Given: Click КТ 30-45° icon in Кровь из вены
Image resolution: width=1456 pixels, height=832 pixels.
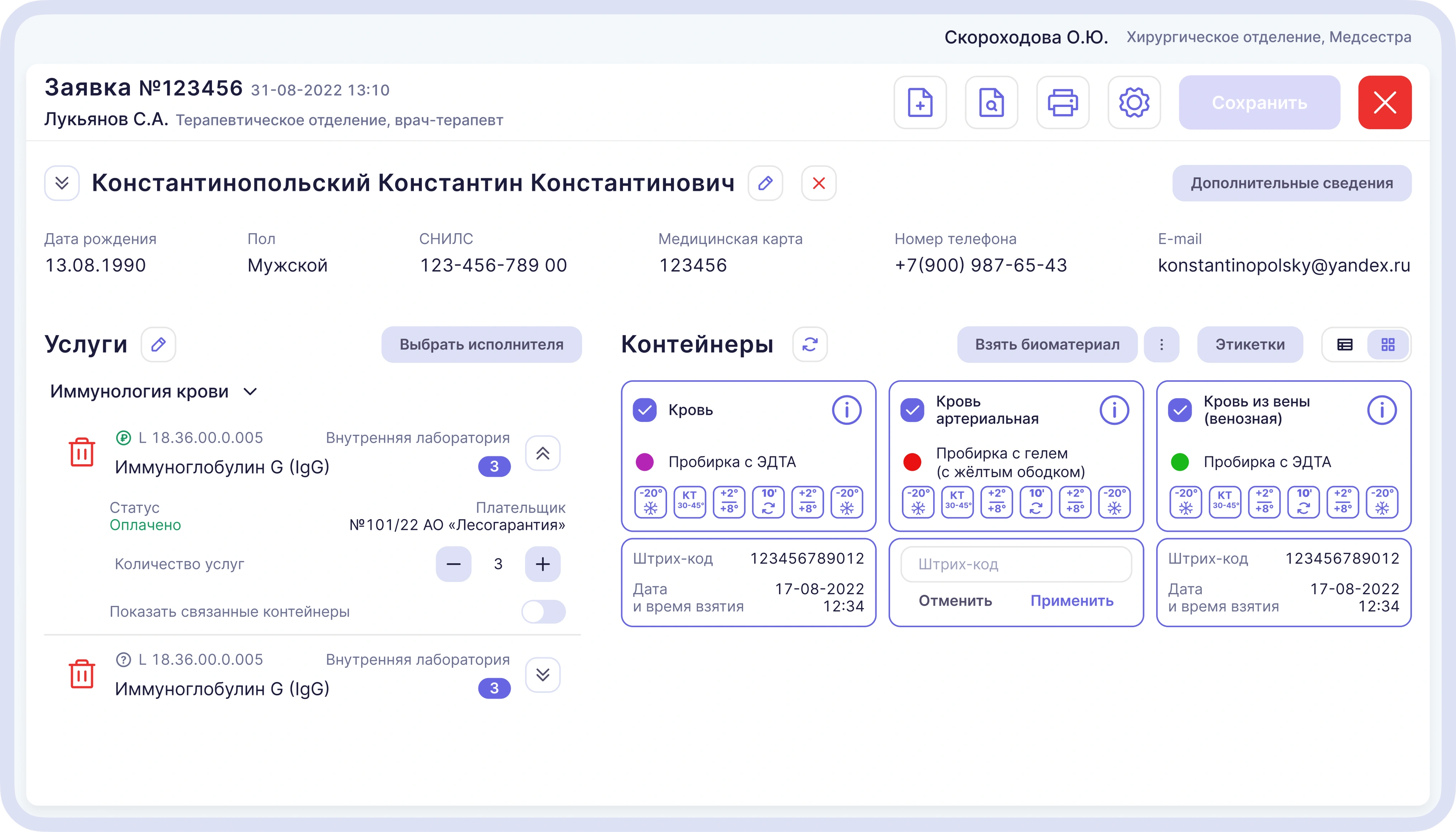Looking at the screenshot, I should tap(1225, 502).
